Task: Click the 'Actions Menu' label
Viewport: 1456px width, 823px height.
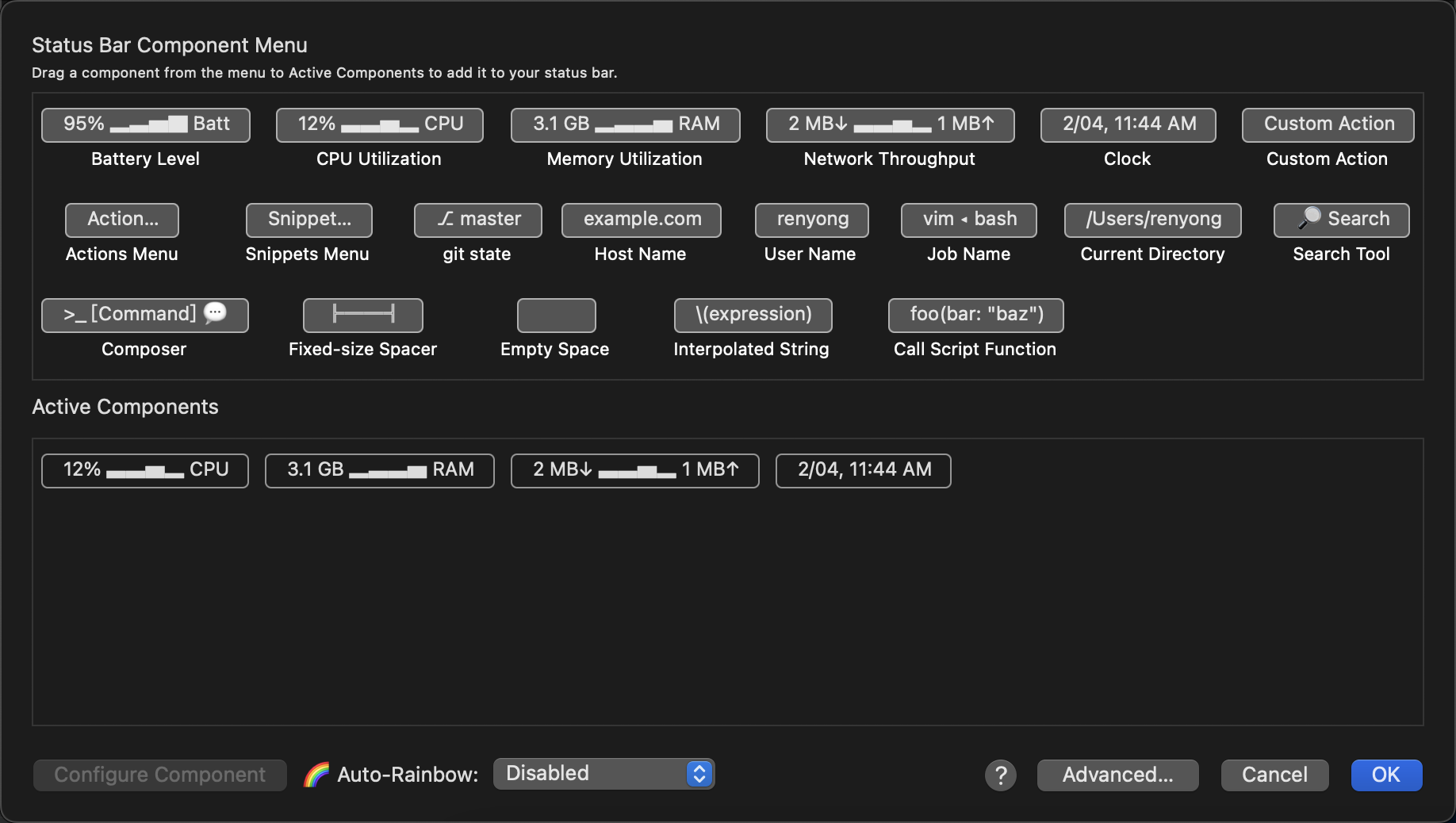Action: tap(122, 254)
